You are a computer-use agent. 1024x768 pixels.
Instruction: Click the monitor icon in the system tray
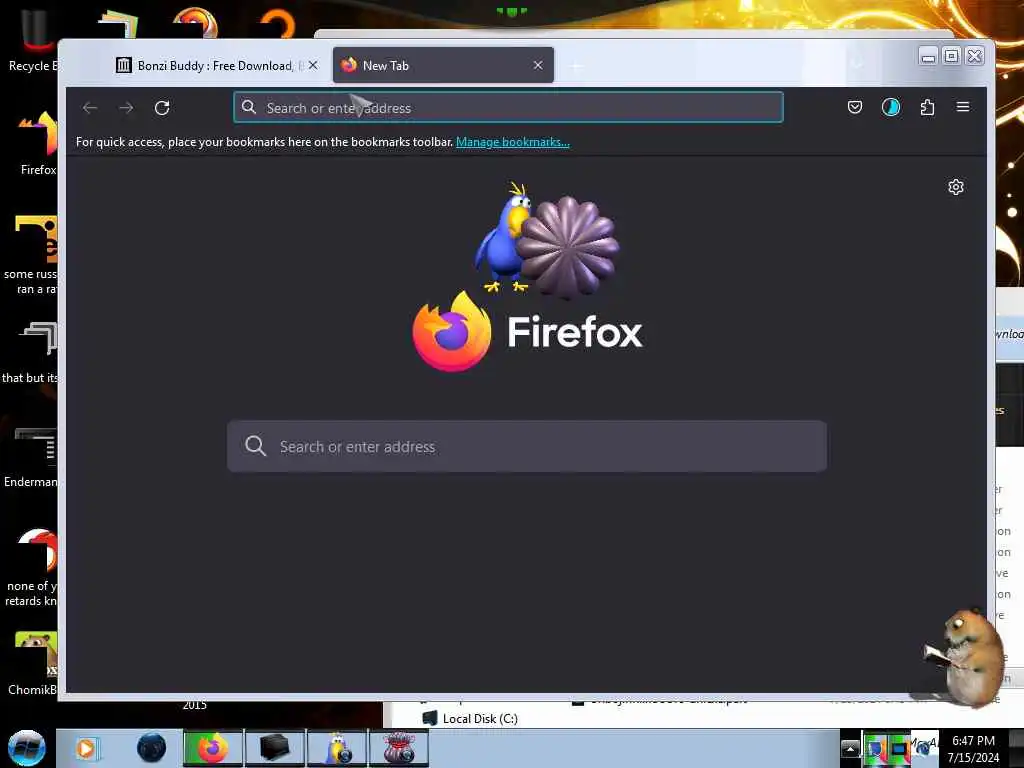(x=899, y=748)
